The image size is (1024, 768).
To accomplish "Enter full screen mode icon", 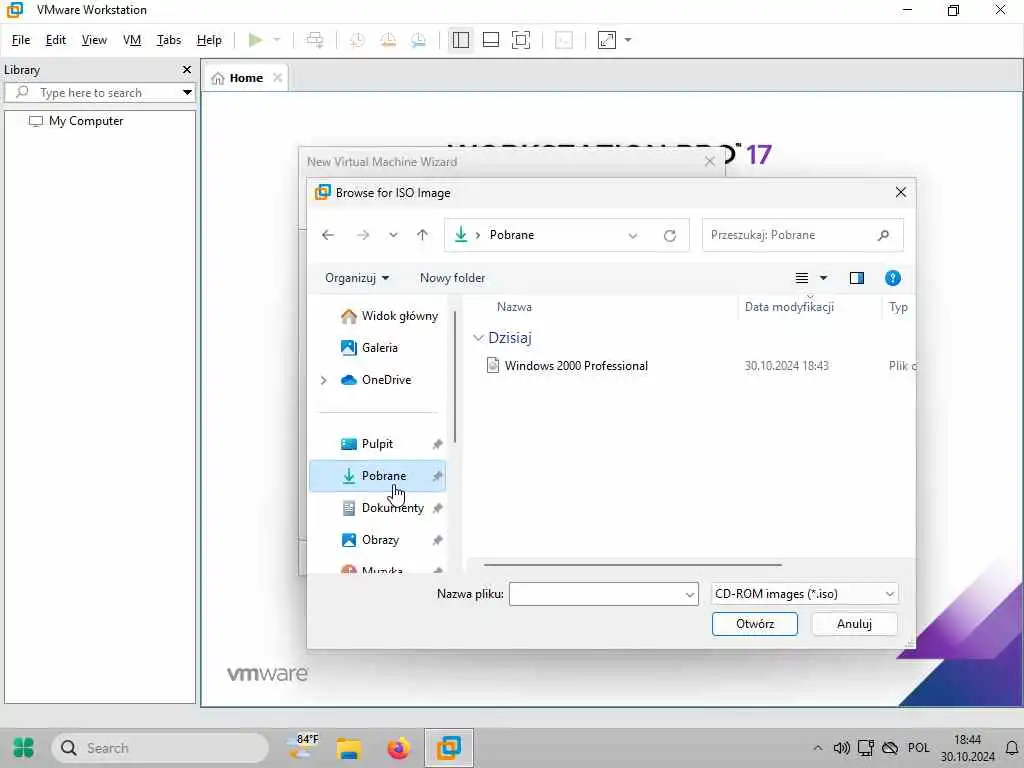I will click(521, 40).
